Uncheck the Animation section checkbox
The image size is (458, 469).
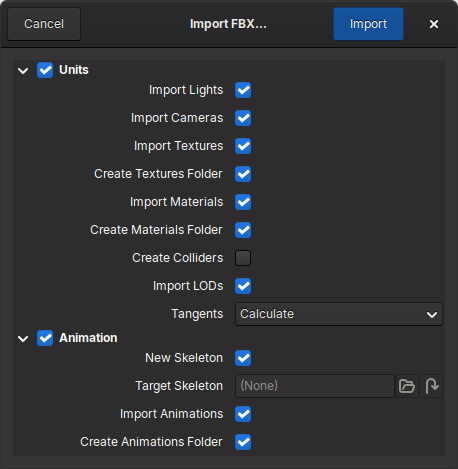[45, 338]
